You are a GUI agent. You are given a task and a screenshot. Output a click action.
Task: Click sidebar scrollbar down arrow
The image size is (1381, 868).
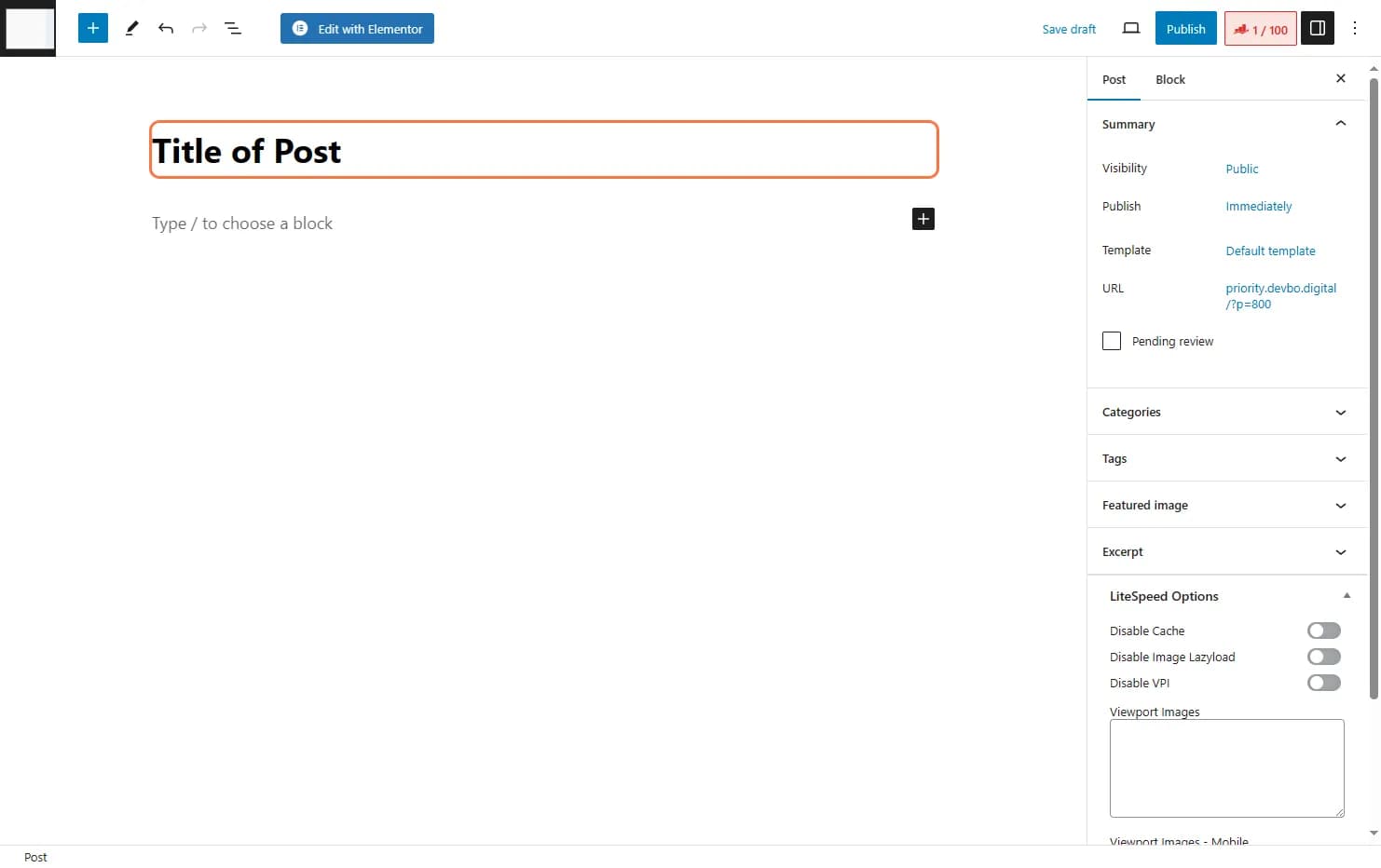(1374, 834)
